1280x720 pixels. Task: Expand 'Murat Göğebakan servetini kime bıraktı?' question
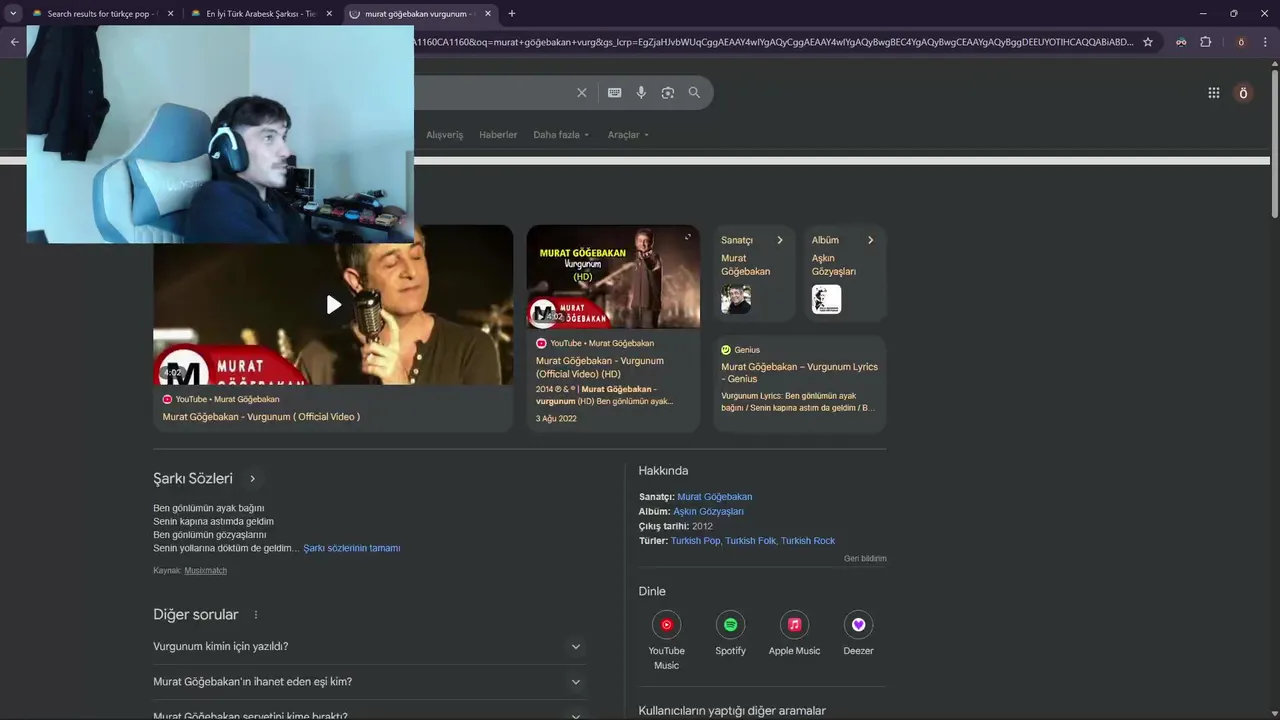tap(369, 713)
